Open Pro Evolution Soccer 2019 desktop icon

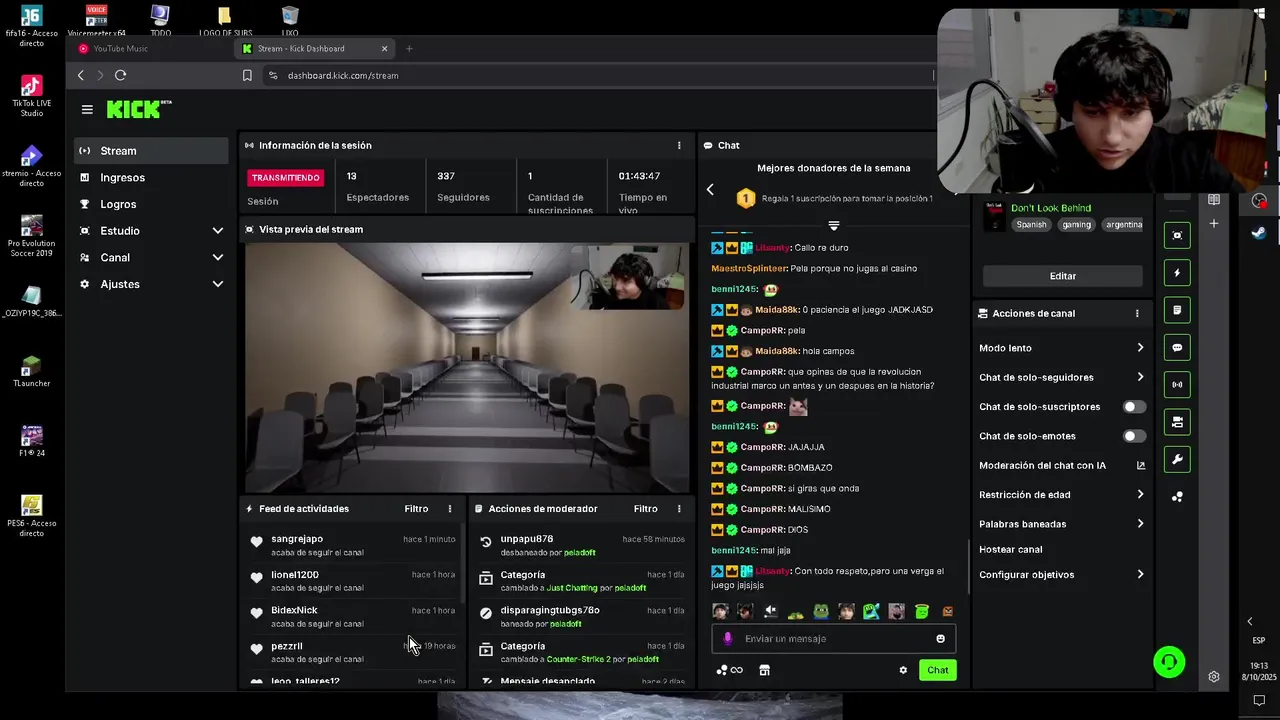pos(32,236)
